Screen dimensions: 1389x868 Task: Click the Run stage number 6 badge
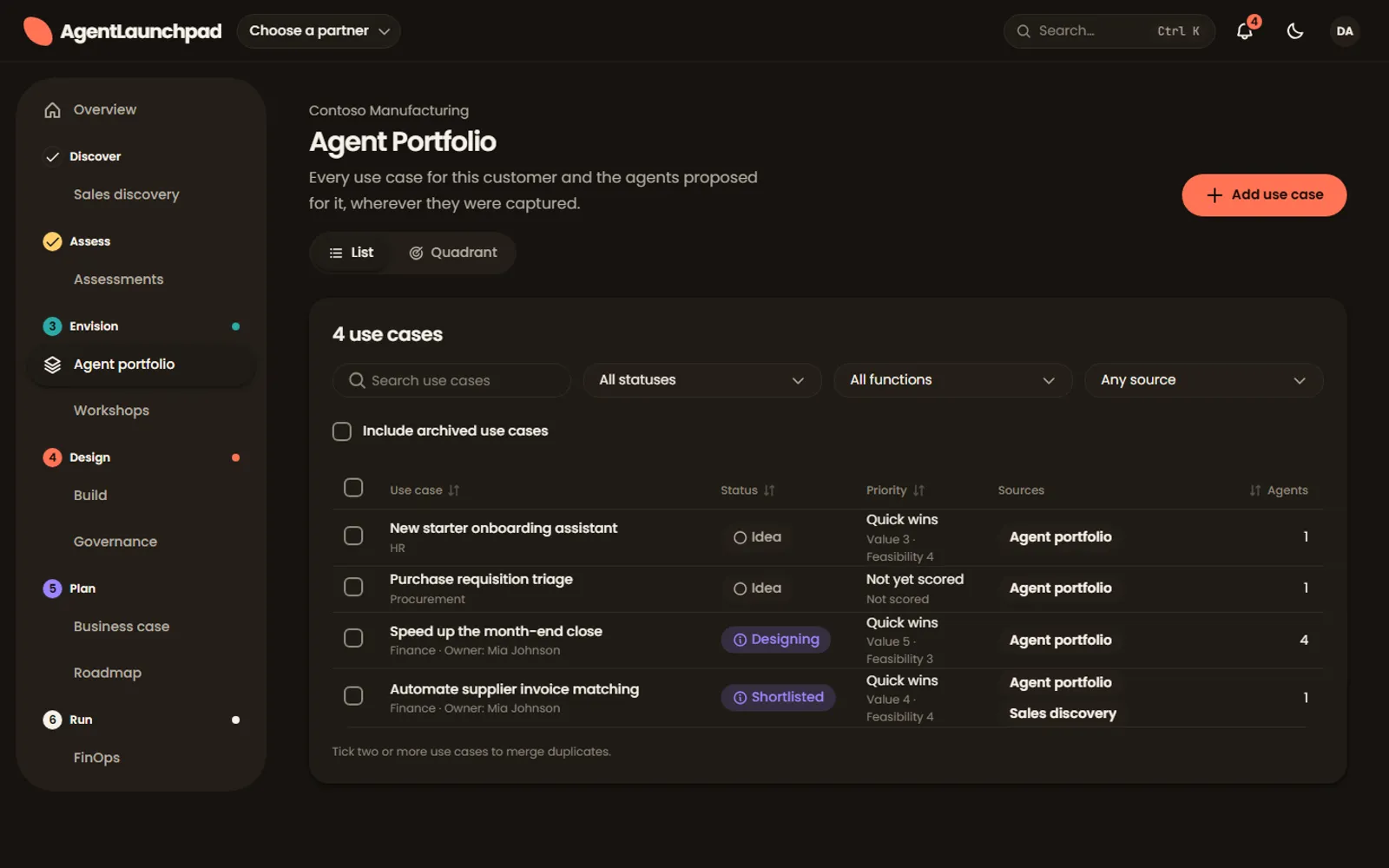[x=52, y=720]
